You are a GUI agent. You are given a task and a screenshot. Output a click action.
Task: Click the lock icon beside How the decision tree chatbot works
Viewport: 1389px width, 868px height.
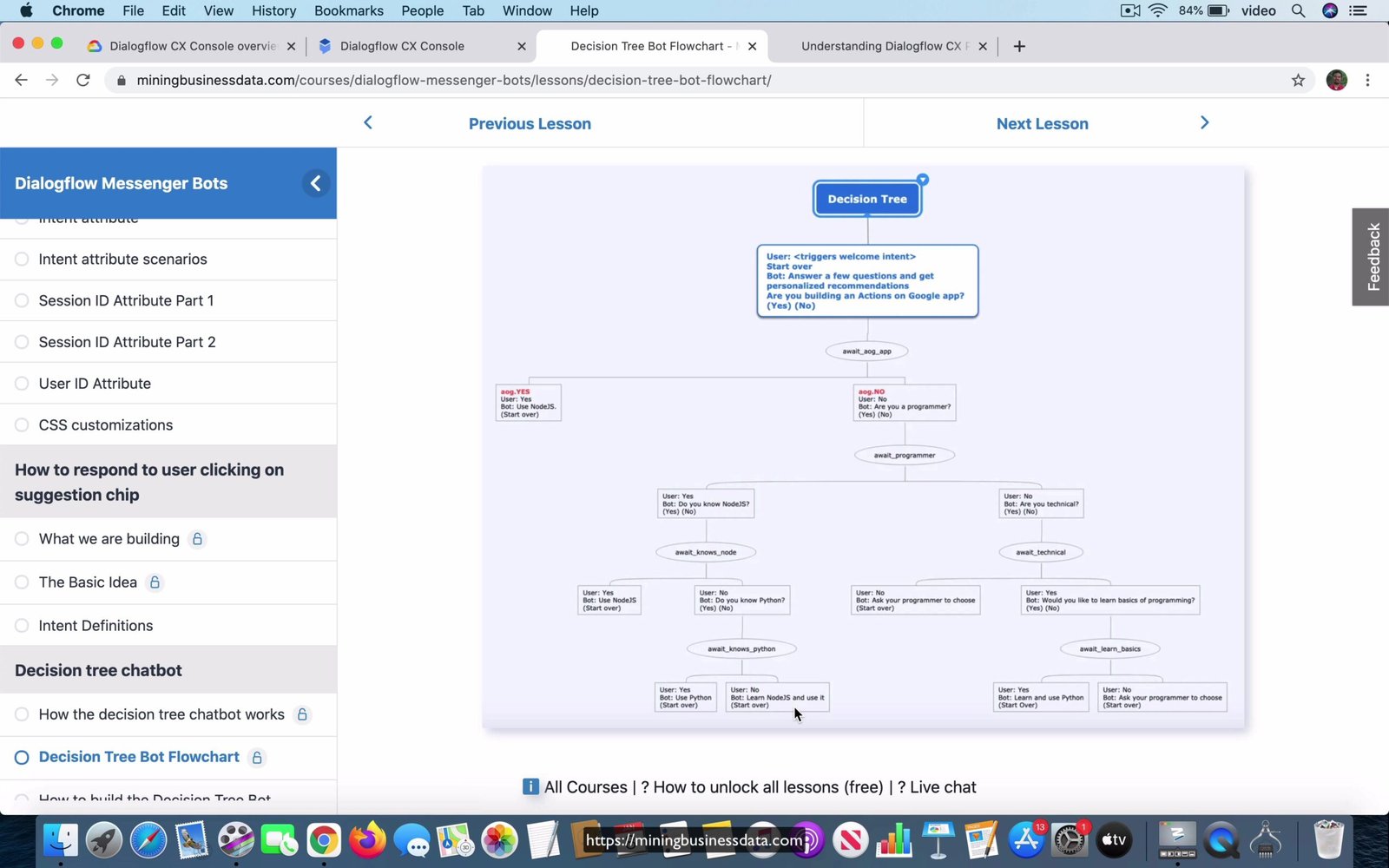tap(302, 714)
